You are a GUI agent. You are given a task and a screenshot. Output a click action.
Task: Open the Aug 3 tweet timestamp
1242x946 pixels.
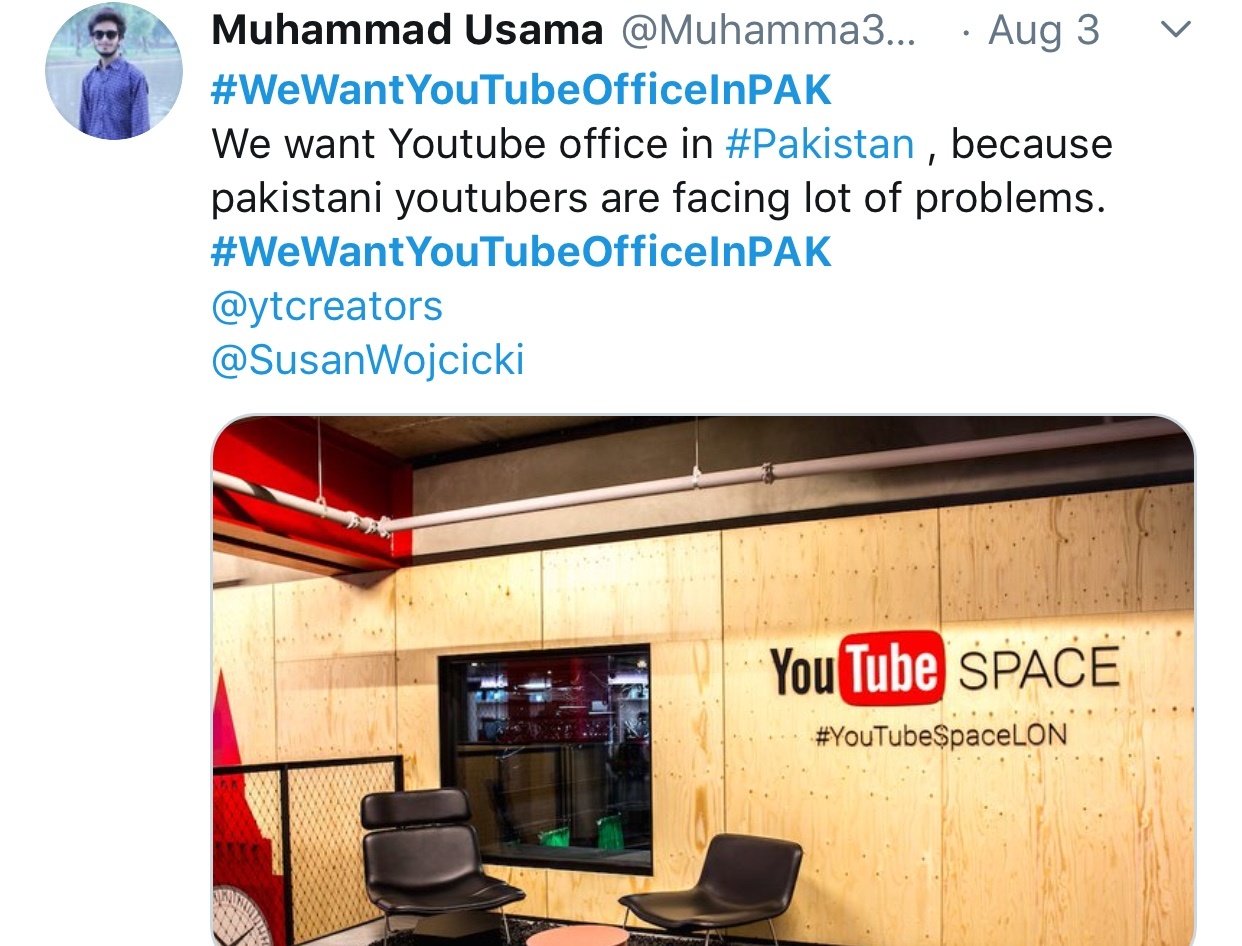click(1044, 30)
